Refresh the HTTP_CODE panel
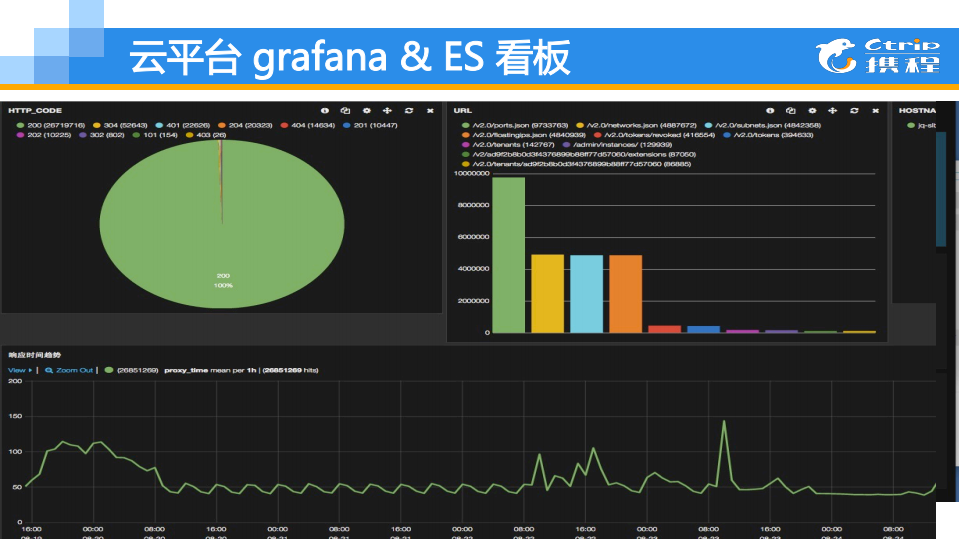The width and height of the screenshot is (959, 539). (408, 110)
